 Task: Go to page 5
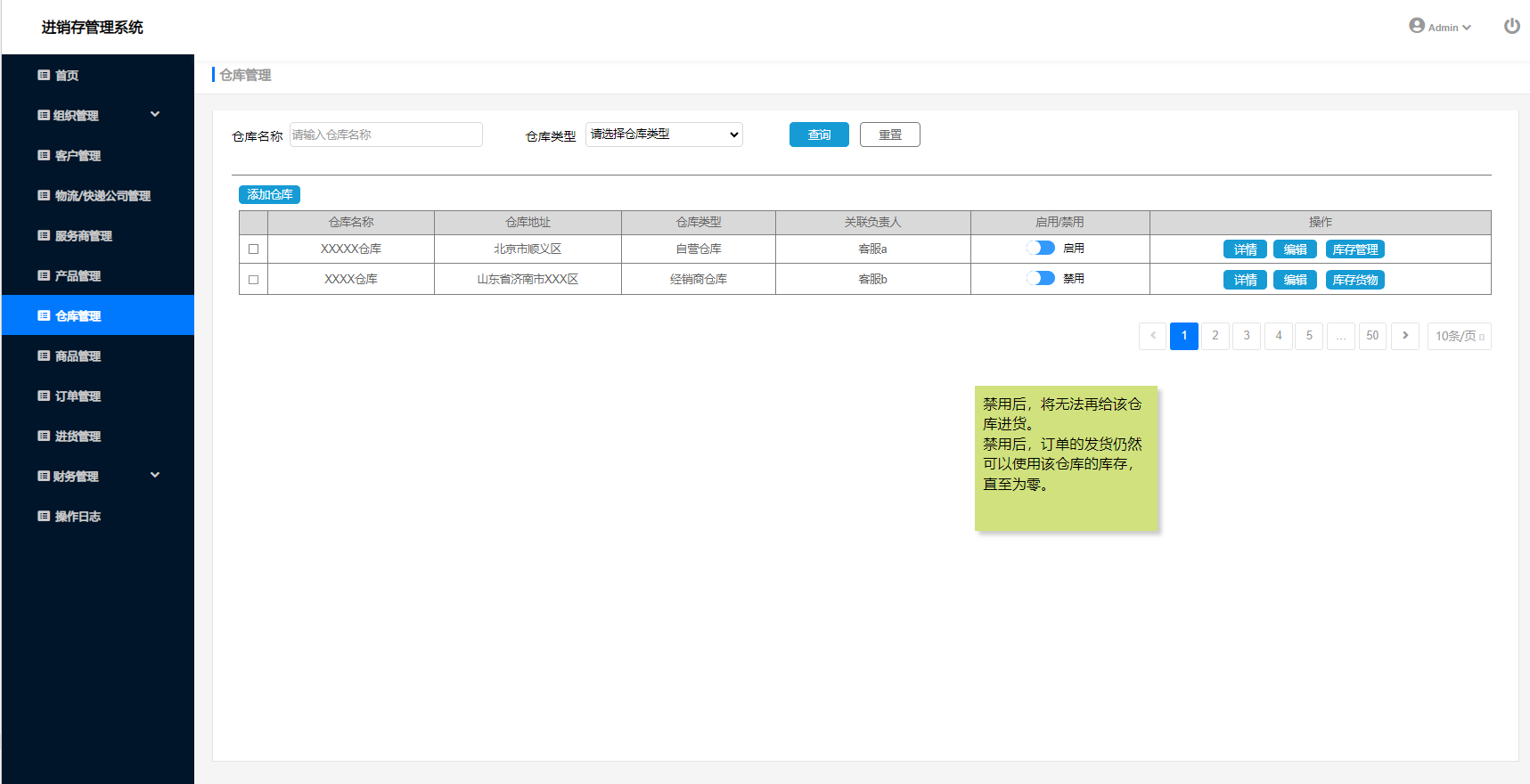(1309, 336)
